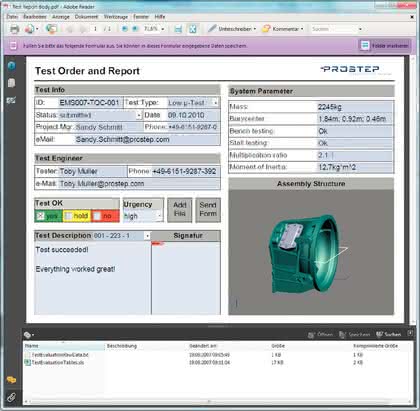The width and height of the screenshot is (420, 411).
Task: Sort attachments by Geändert am column
Action: click(x=203, y=346)
